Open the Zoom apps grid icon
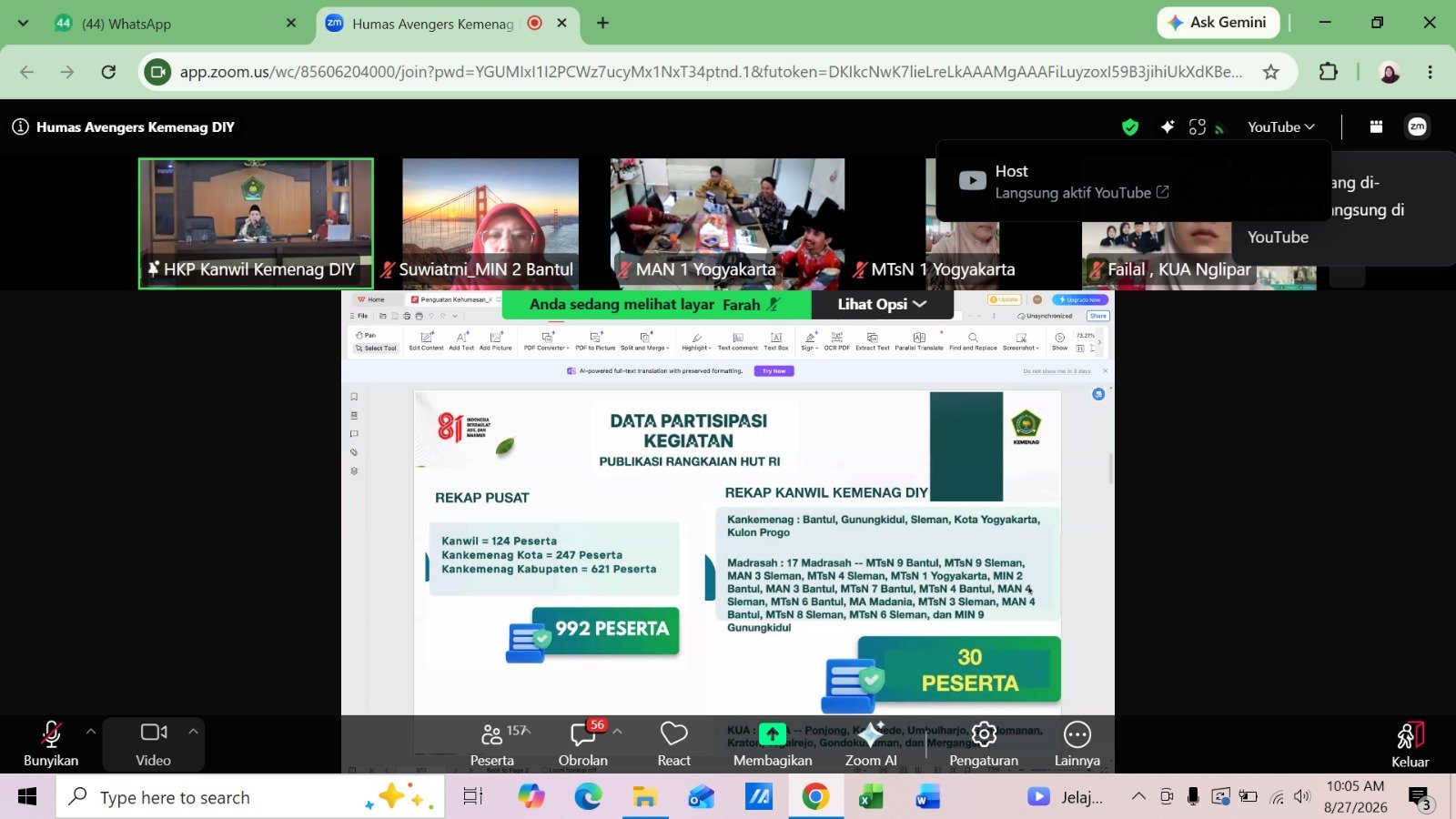 [1376, 127]
